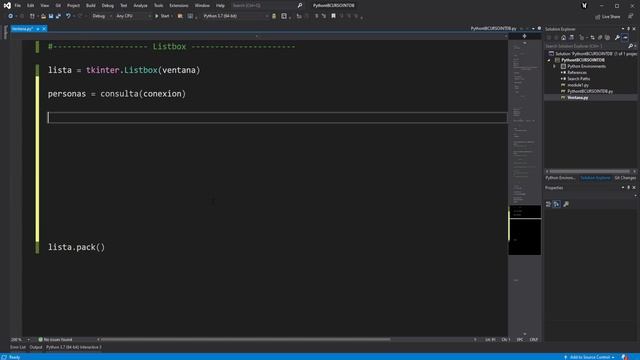Select module1.py in Solution Explorer
This screenshot has width=640, height=360.
(x=578, y=85)
